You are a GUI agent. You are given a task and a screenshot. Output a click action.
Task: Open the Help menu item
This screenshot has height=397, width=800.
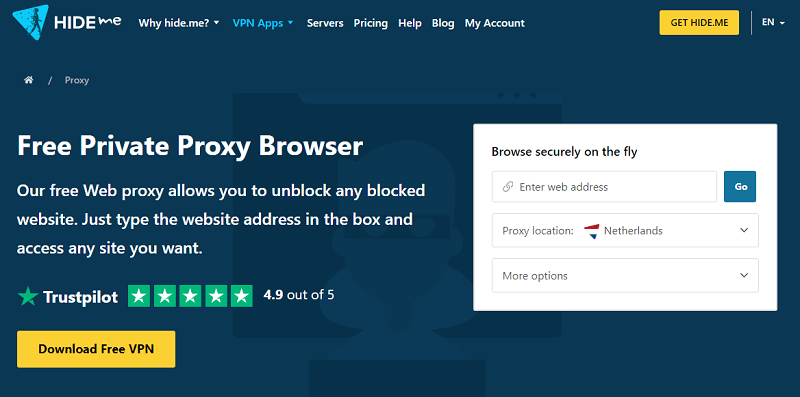[x=410, y=23]
